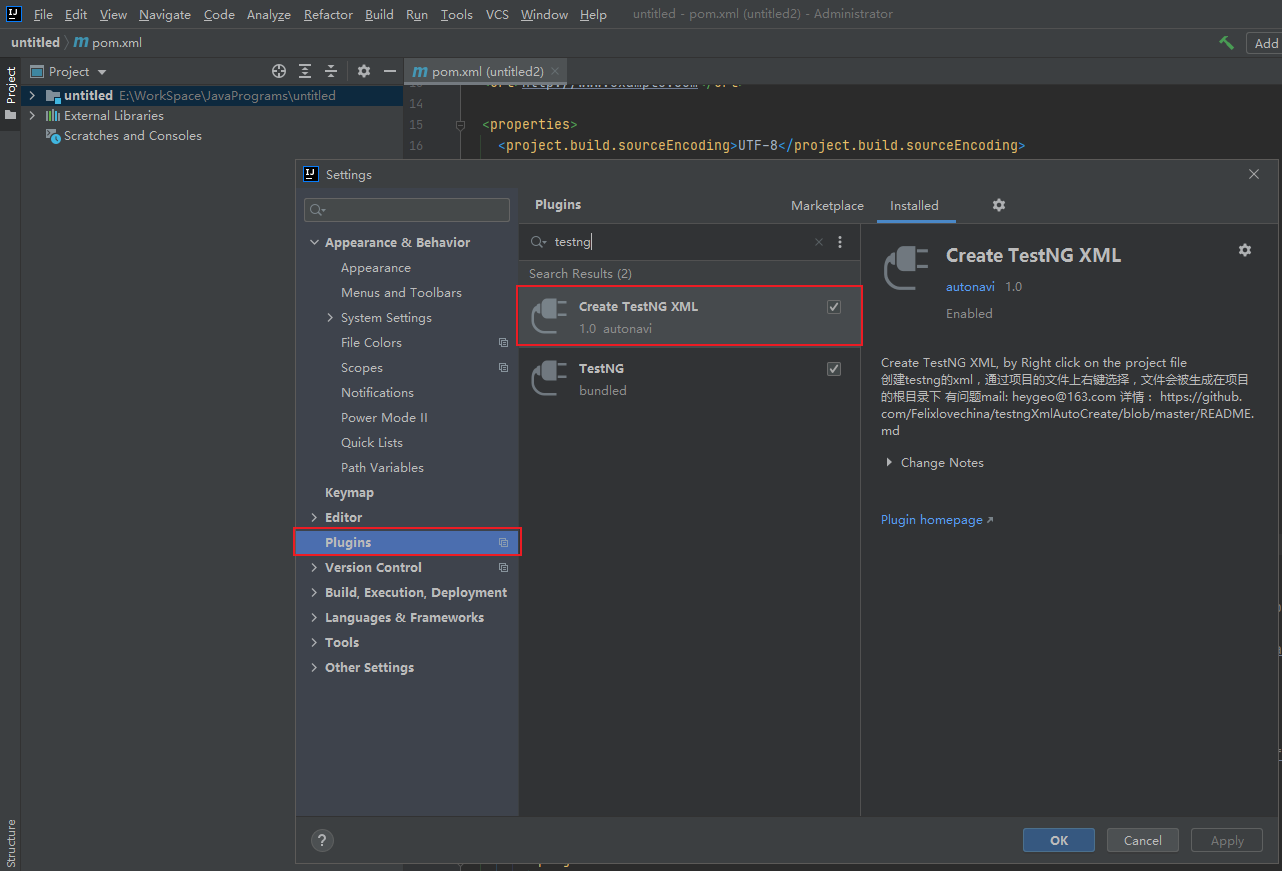Click the TestNG plugin plug icon
This screenshot has width=1282, height=871.
[x=548, y=379]
